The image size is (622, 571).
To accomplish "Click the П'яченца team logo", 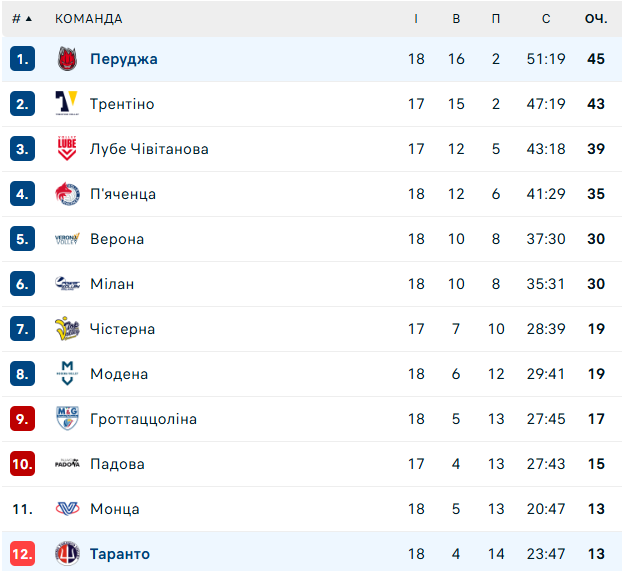I will [x=67, y=194].
